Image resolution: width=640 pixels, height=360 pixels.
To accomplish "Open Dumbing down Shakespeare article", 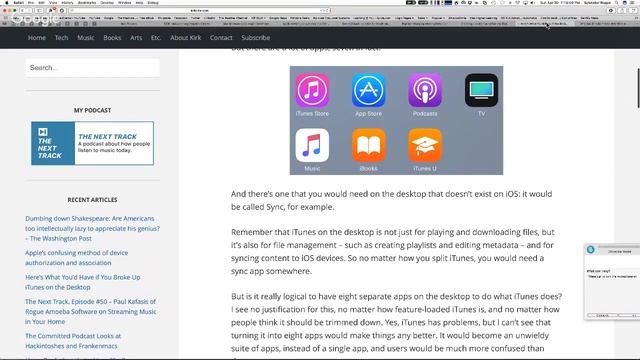I will (93, 229).
